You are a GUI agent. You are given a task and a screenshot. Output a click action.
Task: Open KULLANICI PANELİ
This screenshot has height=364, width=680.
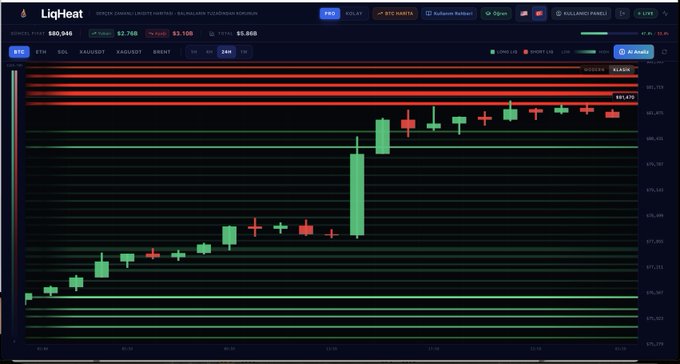(581, 13)
